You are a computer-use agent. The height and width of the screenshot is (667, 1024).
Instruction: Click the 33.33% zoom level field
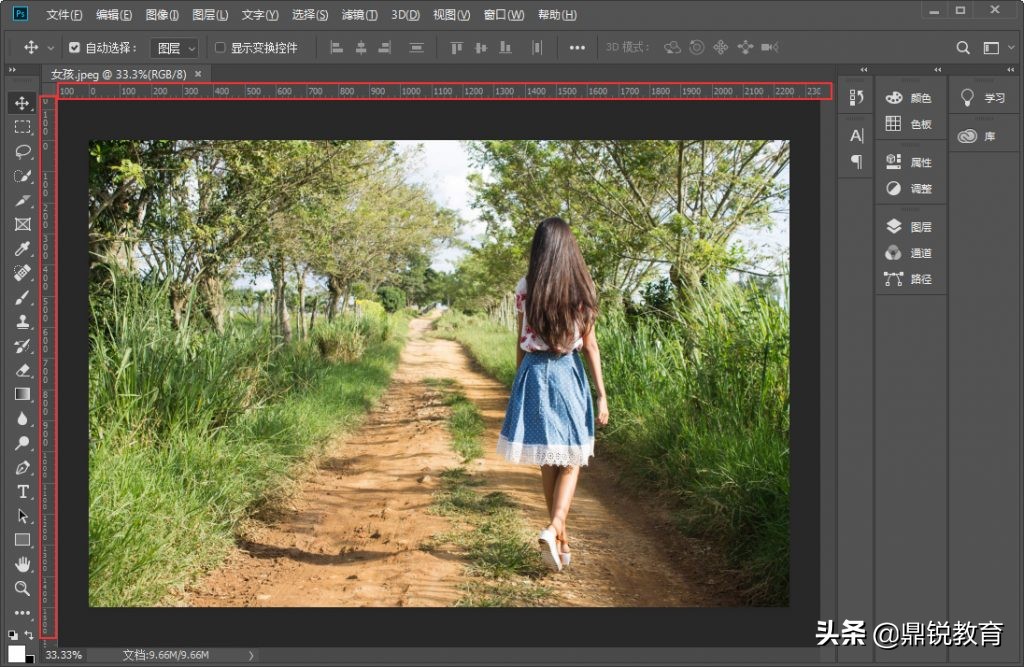(64, 655)
